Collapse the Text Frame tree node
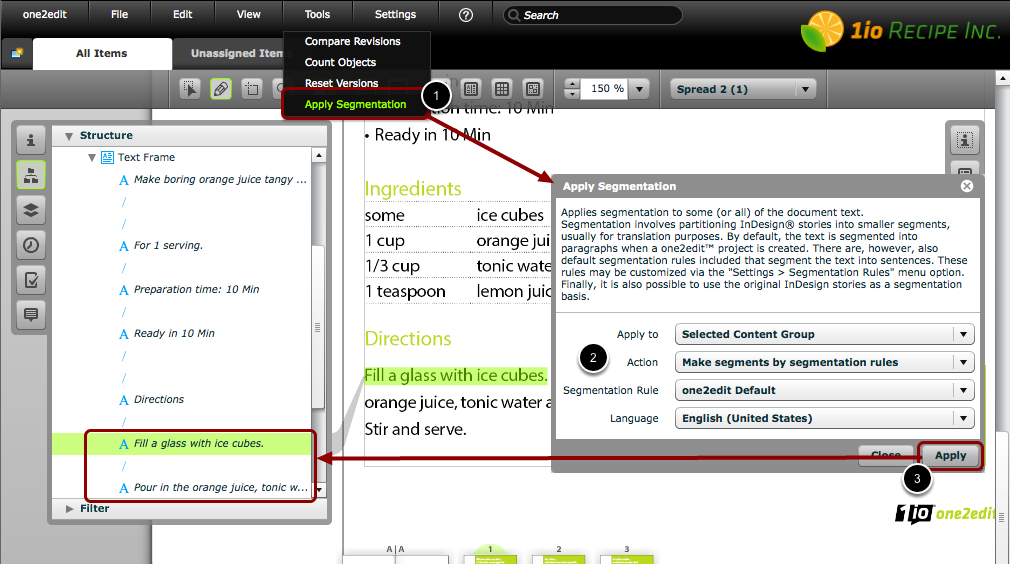Image resolution: width=1010 pixels, height=564 pixels. 92,157
